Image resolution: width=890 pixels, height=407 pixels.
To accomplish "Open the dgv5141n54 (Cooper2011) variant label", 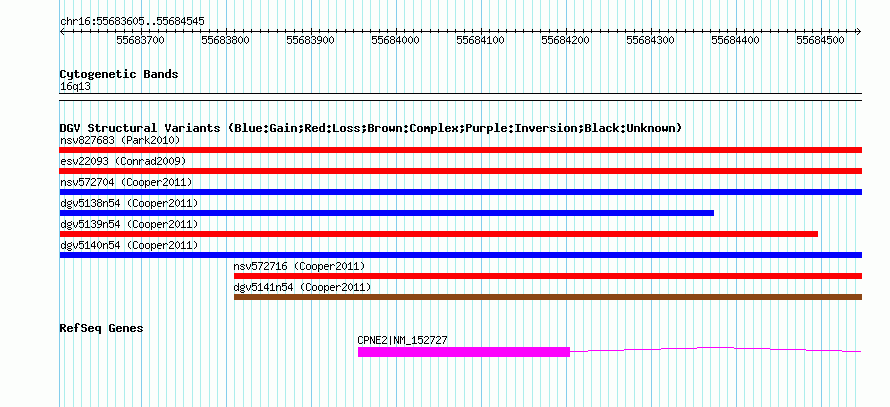I will pos(303,287).
